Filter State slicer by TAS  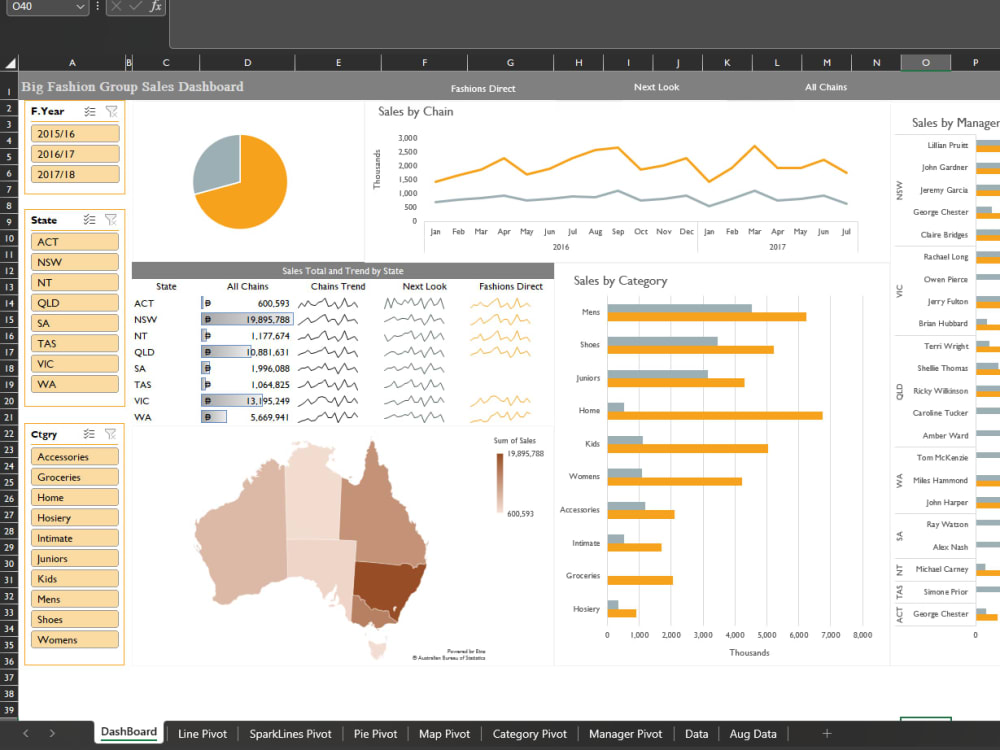(75, 343)
